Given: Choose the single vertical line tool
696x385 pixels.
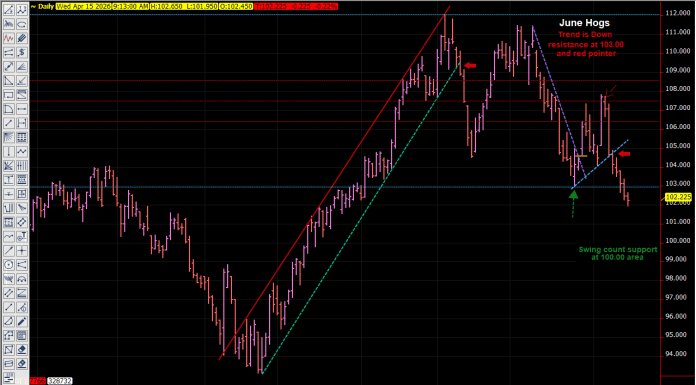Looking at the screenshot, I should pos(8,151).
